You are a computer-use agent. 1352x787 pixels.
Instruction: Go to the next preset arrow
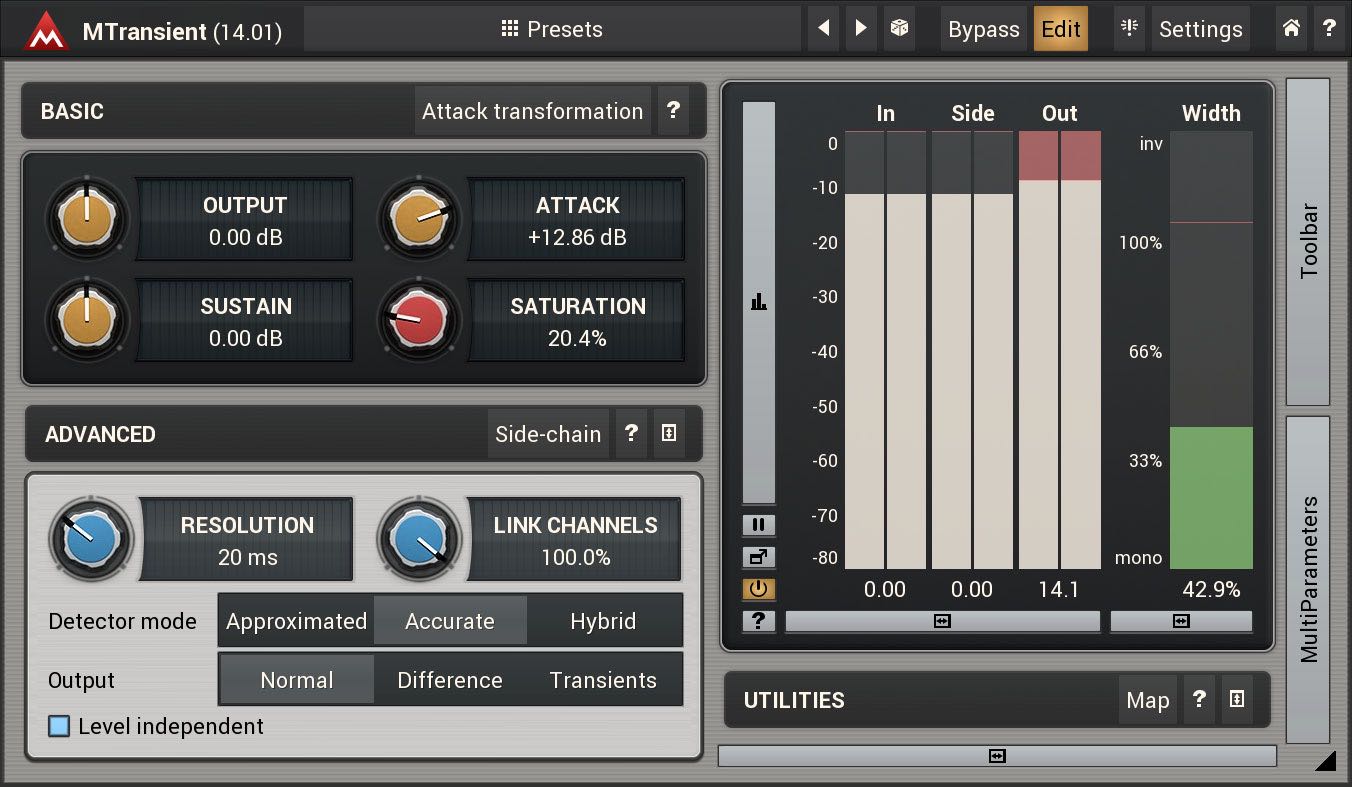[x=860, y=29]
